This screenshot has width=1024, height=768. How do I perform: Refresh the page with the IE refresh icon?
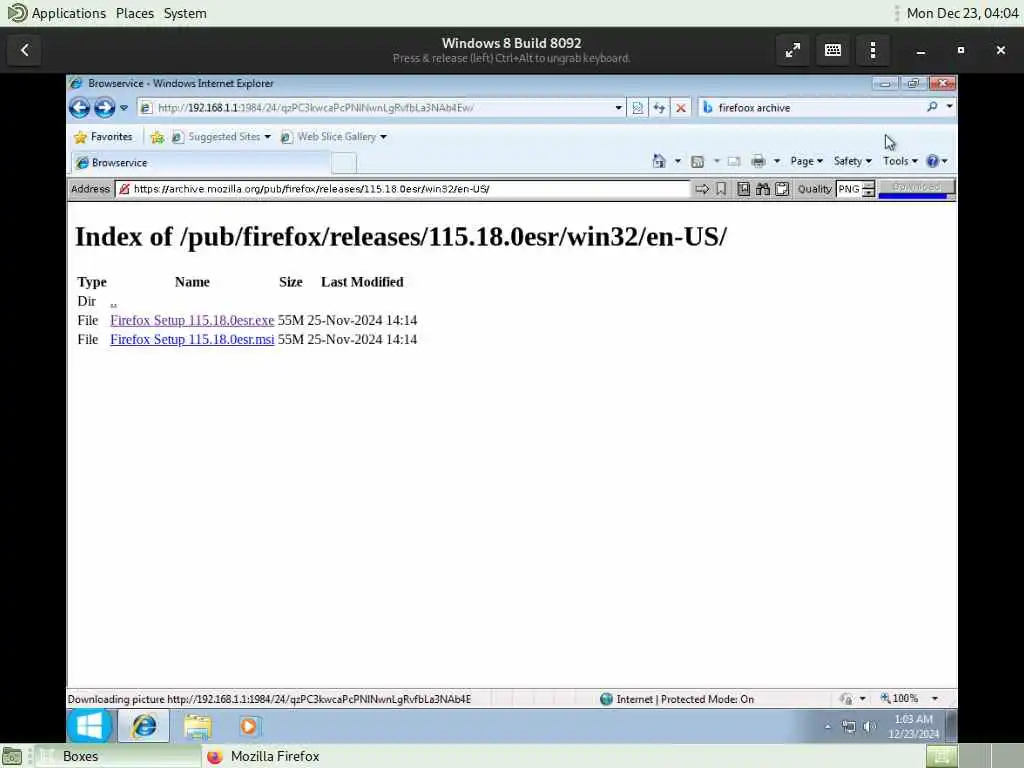click(660, 108)
